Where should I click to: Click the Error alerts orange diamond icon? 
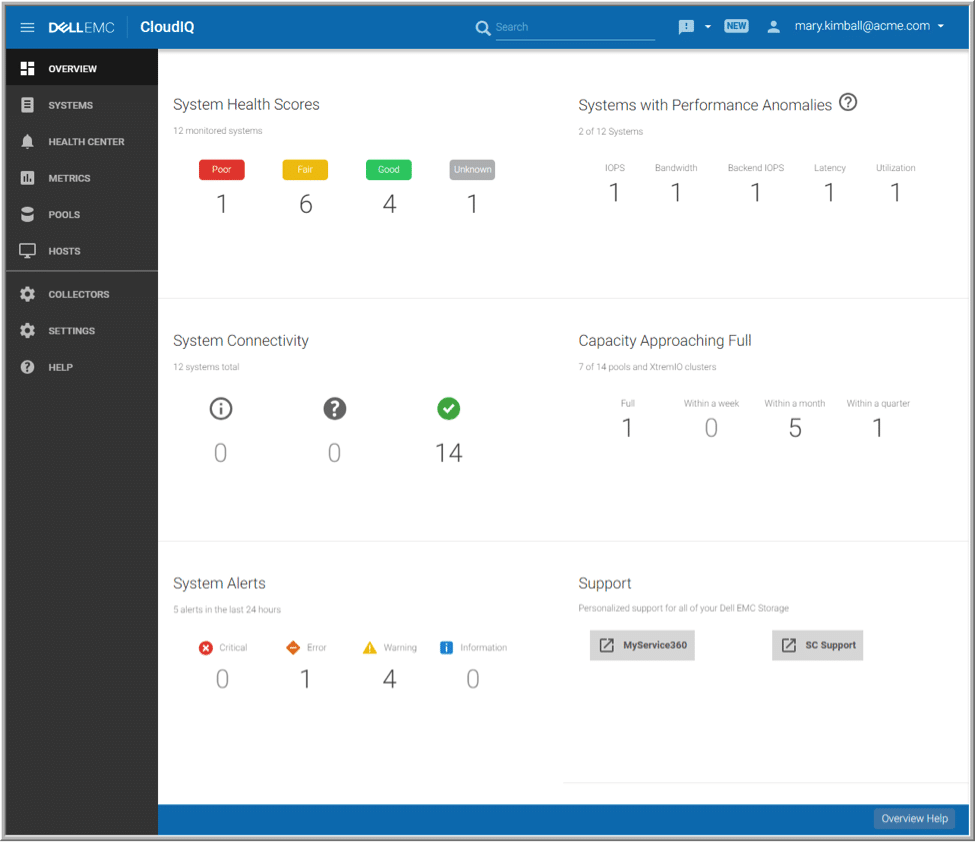(x=293, y=647)
